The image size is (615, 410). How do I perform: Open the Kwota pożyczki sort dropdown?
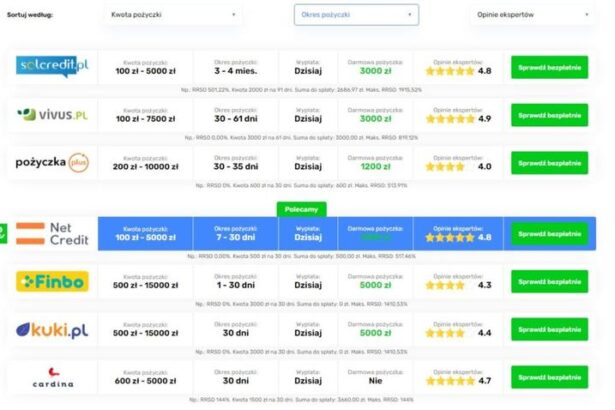point(173,16)
